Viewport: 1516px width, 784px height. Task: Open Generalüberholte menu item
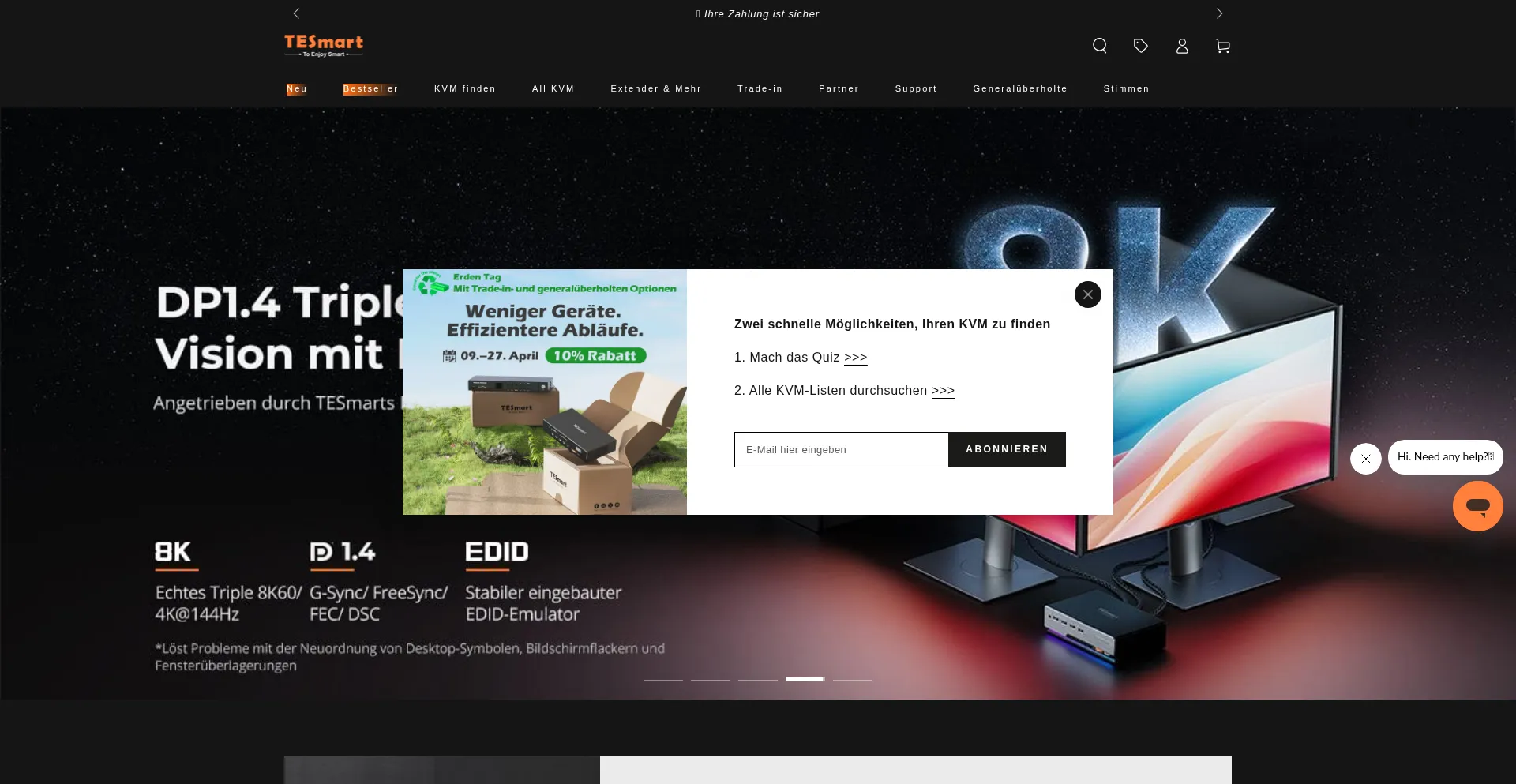click(1020, 88)
